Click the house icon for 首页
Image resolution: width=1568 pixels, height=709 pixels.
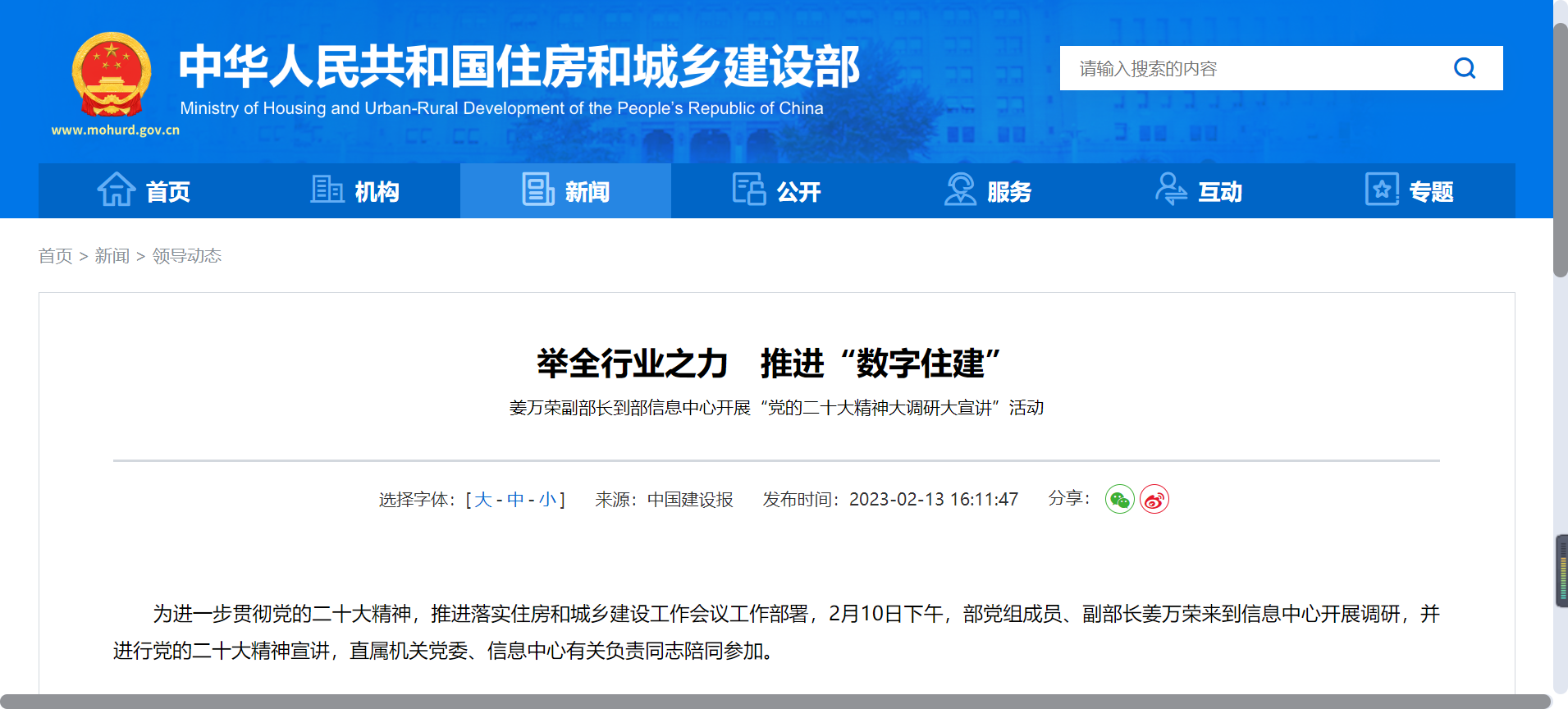tap(117, 190)
